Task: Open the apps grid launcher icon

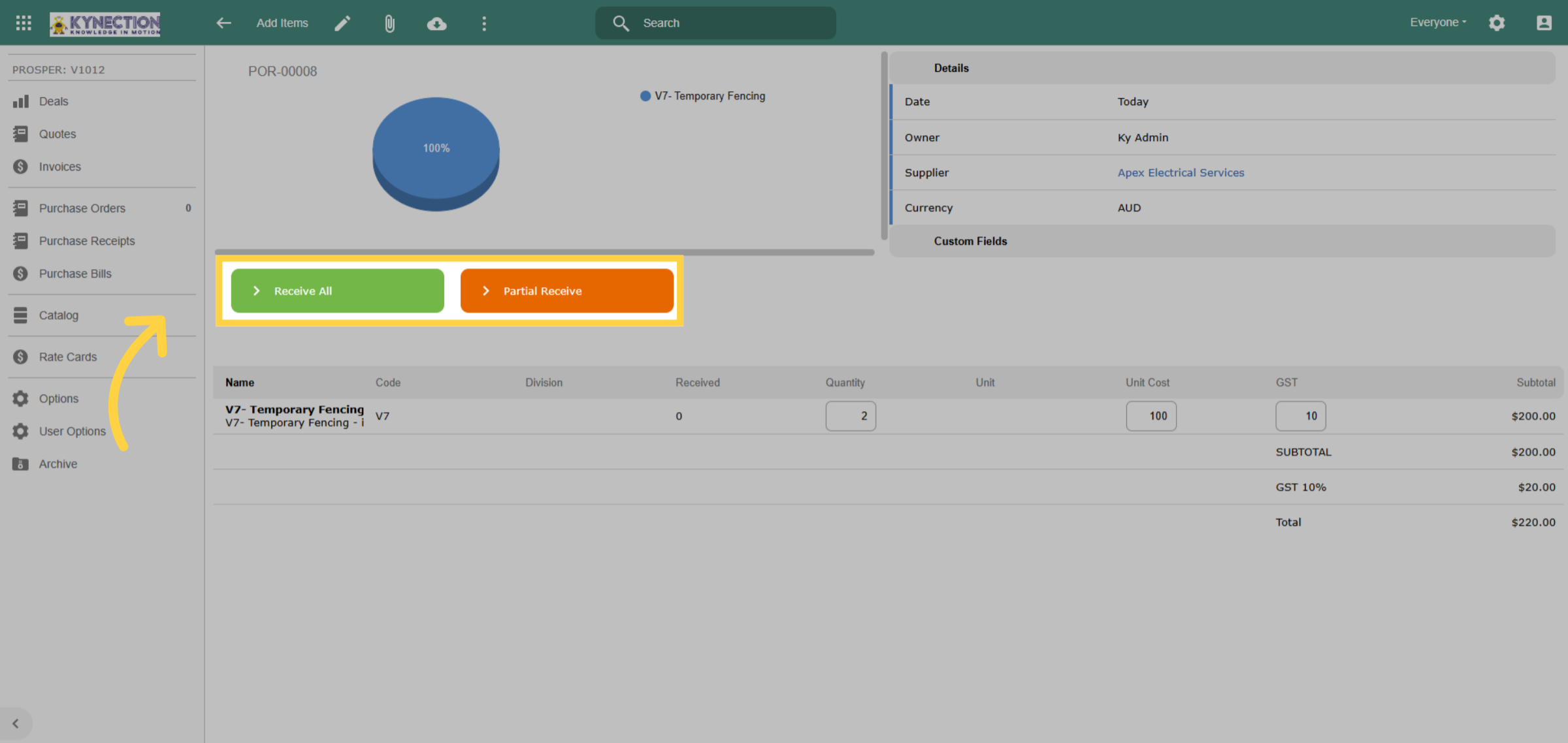Action: pyautogui.click(x=24, y=23)
